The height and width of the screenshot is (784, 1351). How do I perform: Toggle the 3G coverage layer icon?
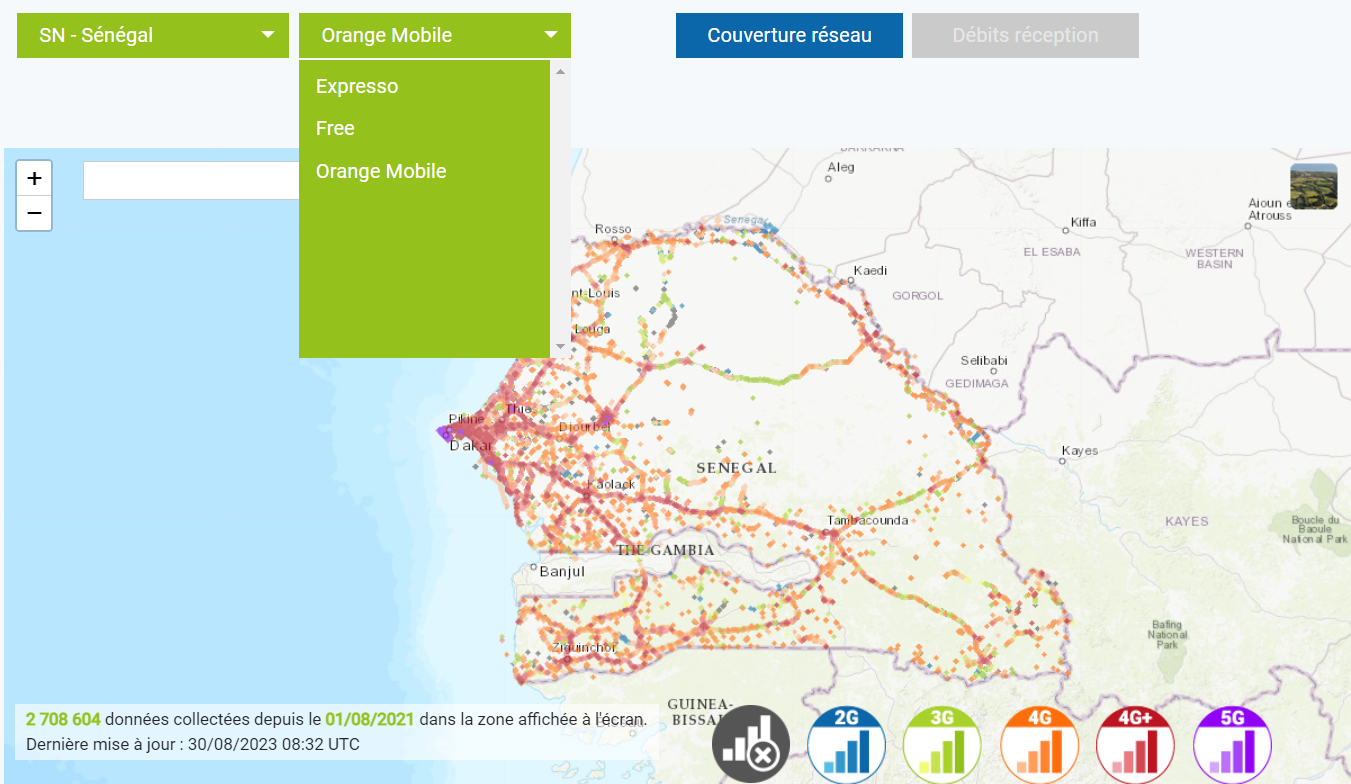[942, 745]
